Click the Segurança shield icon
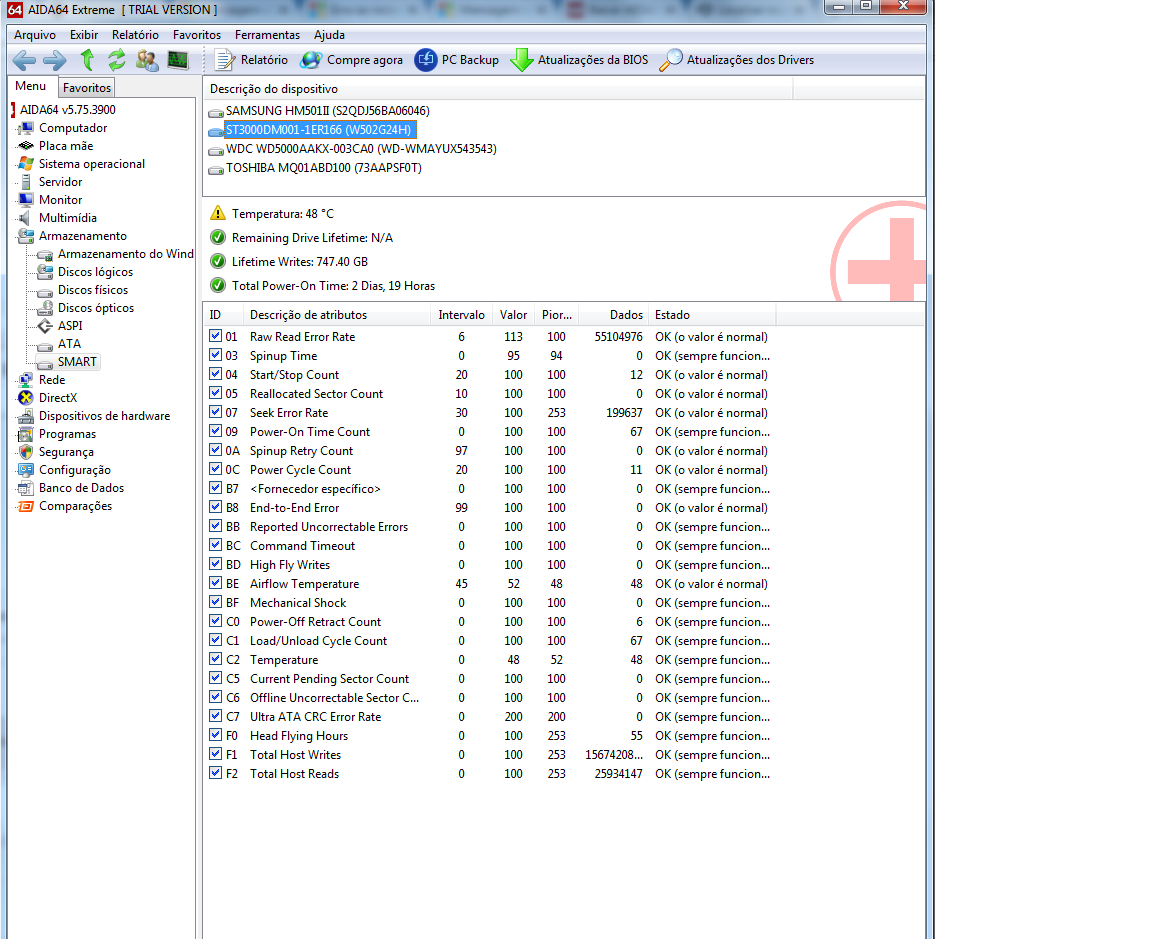 (x=26, y=452)
